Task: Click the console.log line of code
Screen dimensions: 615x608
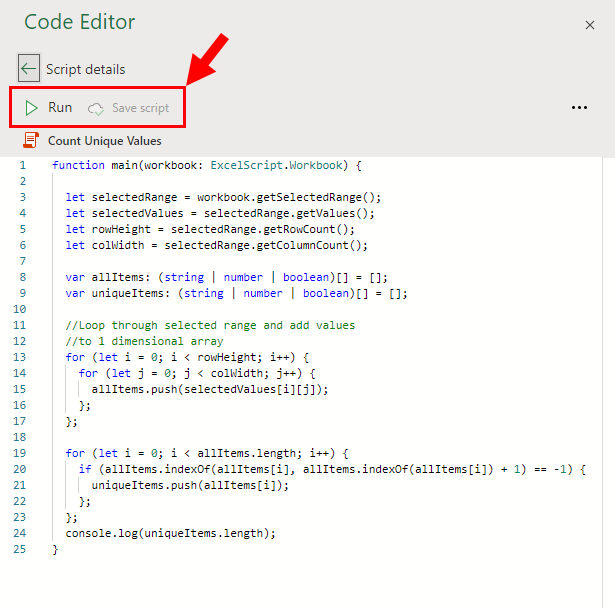Action: click(x=171, y=533)
